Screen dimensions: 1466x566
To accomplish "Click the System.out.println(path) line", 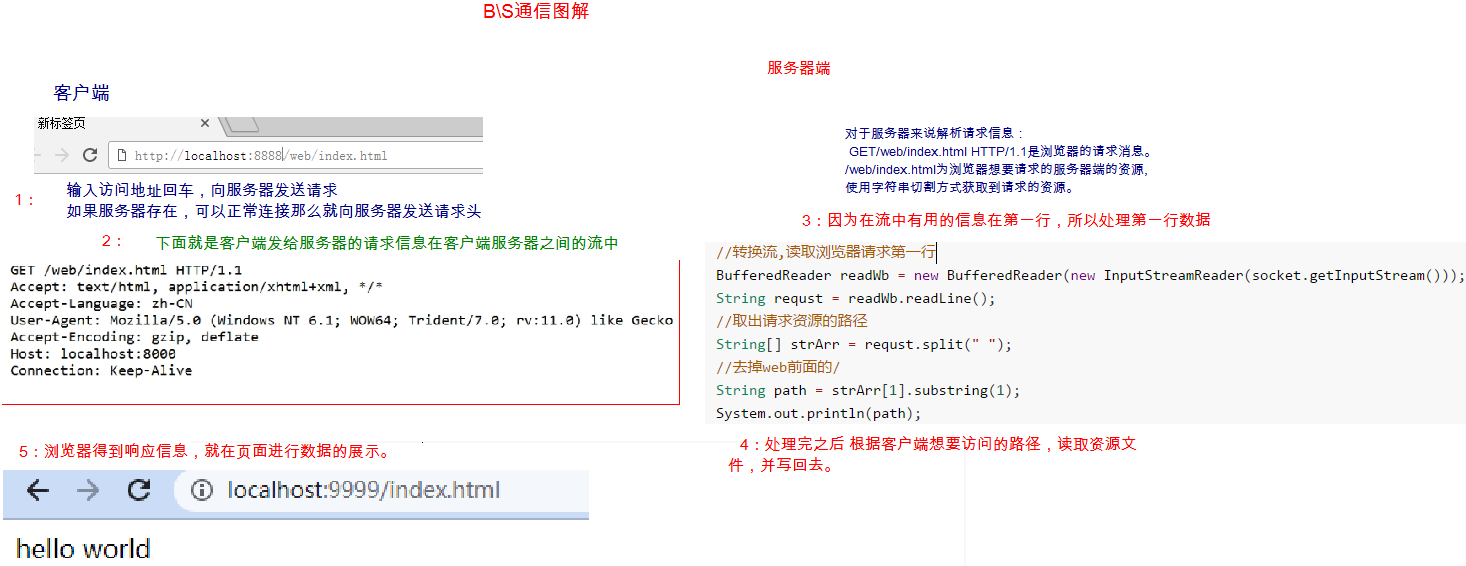I will pos(818,413).
